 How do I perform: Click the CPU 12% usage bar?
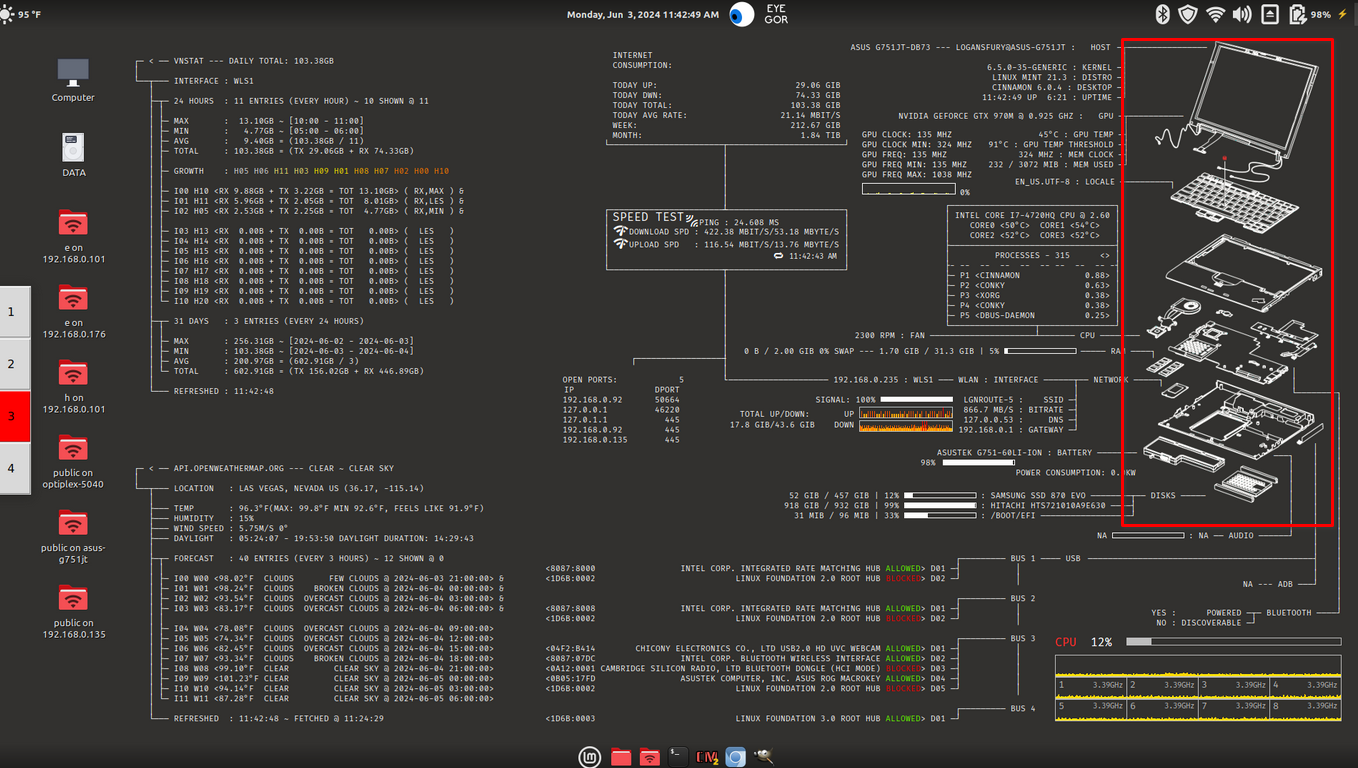(1232, 642)
